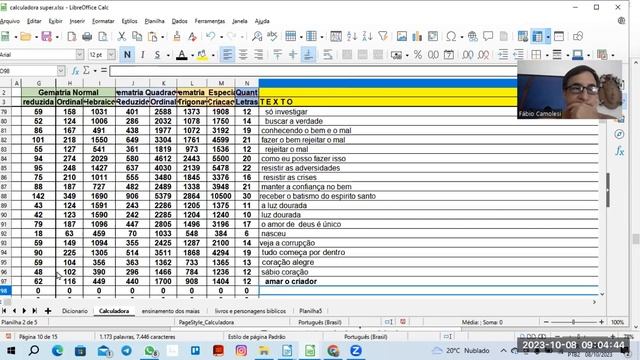The height and width of the screenshot is (360, 640).
Task: Center cell text horizontally
Action: pos(243,55)
